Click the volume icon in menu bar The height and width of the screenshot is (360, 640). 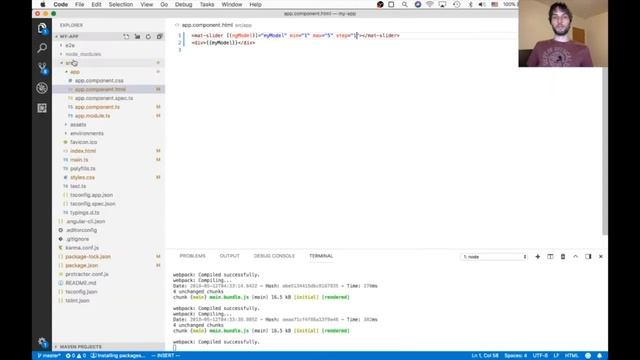click(482, 4)
